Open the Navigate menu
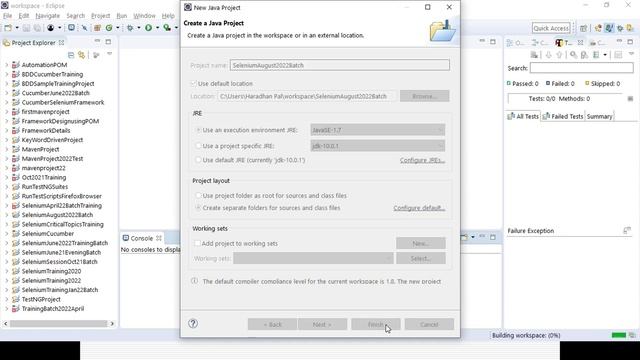640x360 pixels. pos(47,16)
